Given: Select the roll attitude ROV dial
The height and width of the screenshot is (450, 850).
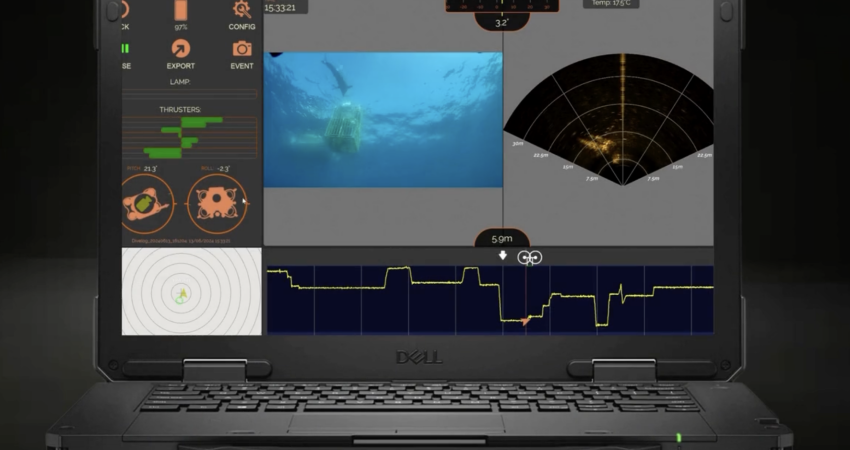Looking at the screenshot, I should 217,204.
